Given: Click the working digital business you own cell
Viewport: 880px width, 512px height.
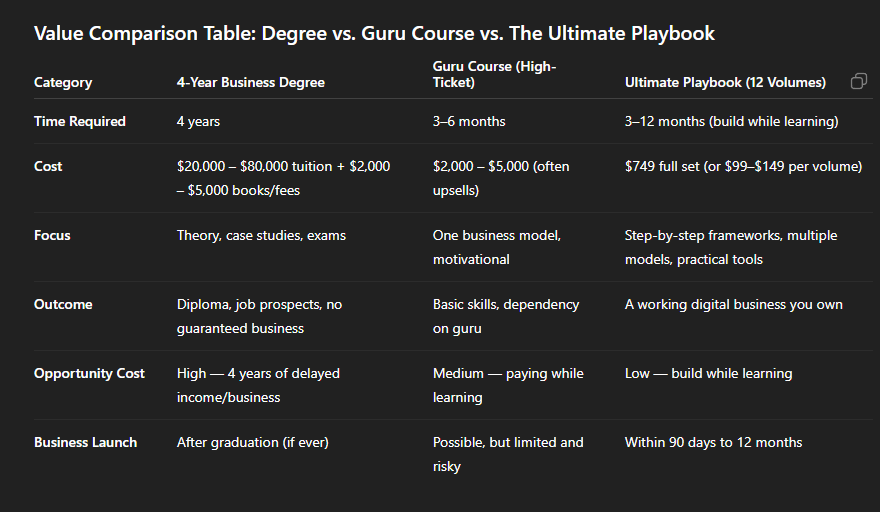Looking at the screenshot, I should [x=733, y=305].
